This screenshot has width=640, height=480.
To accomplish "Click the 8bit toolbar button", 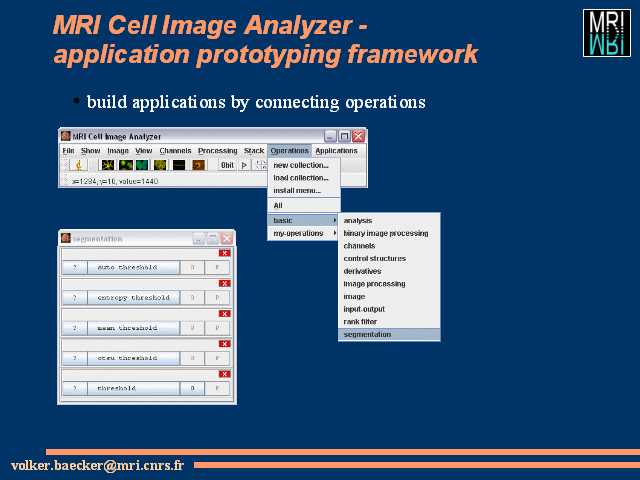I will (x=227, y=165).
